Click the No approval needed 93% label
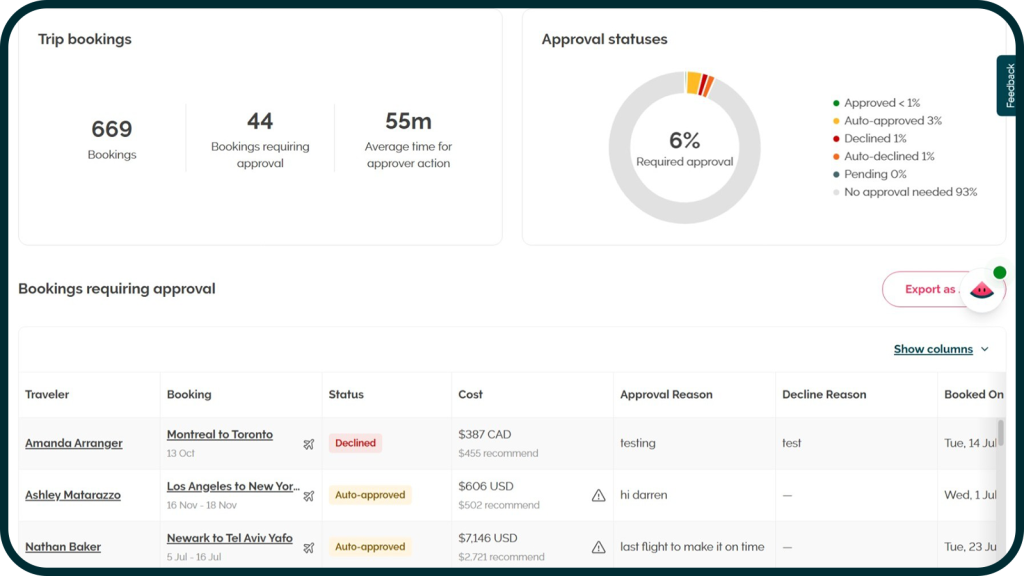Viewport: 1024px width, 576px height. 910,192
